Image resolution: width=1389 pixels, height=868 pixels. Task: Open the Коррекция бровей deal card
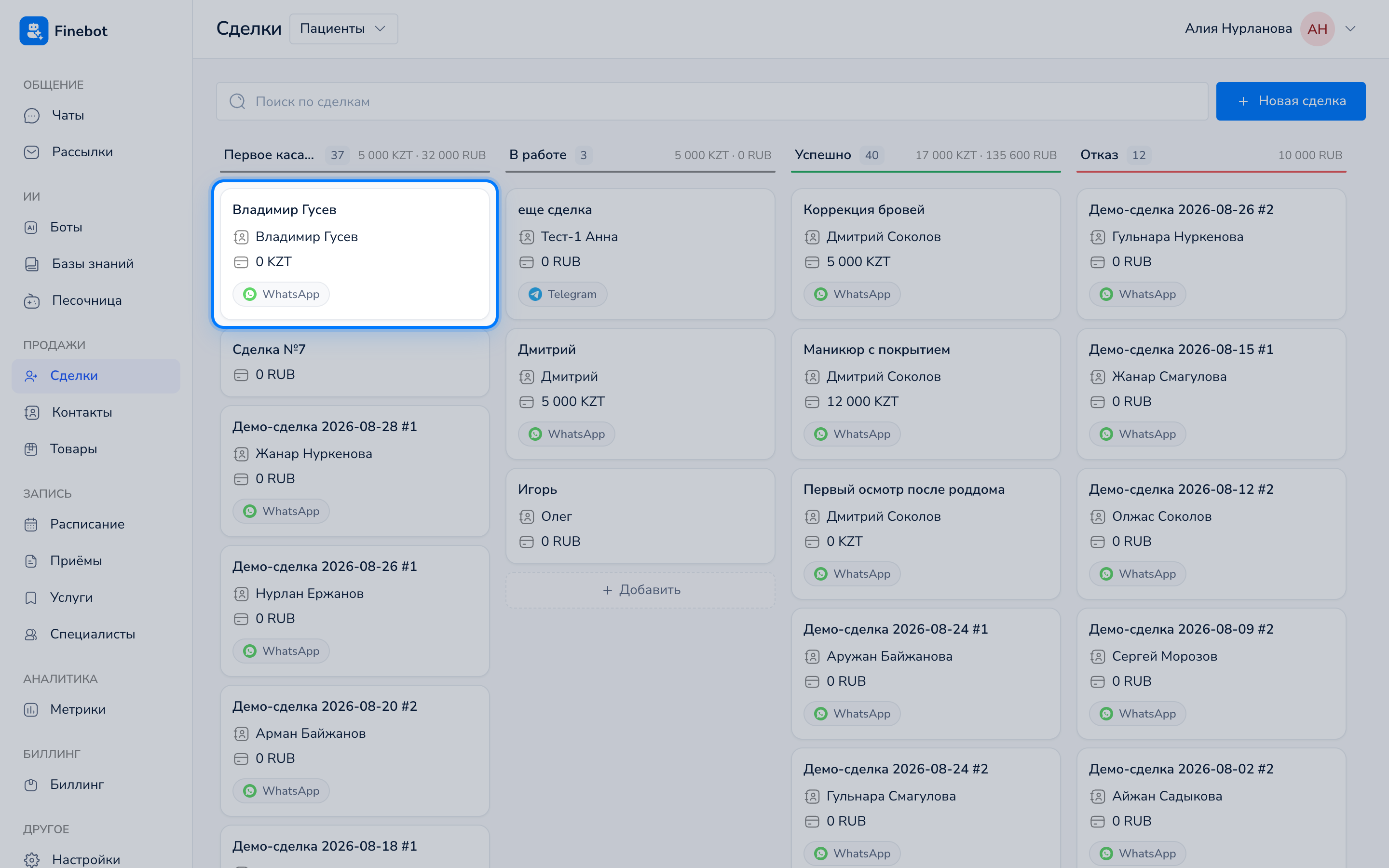click(x=925, y=254)
